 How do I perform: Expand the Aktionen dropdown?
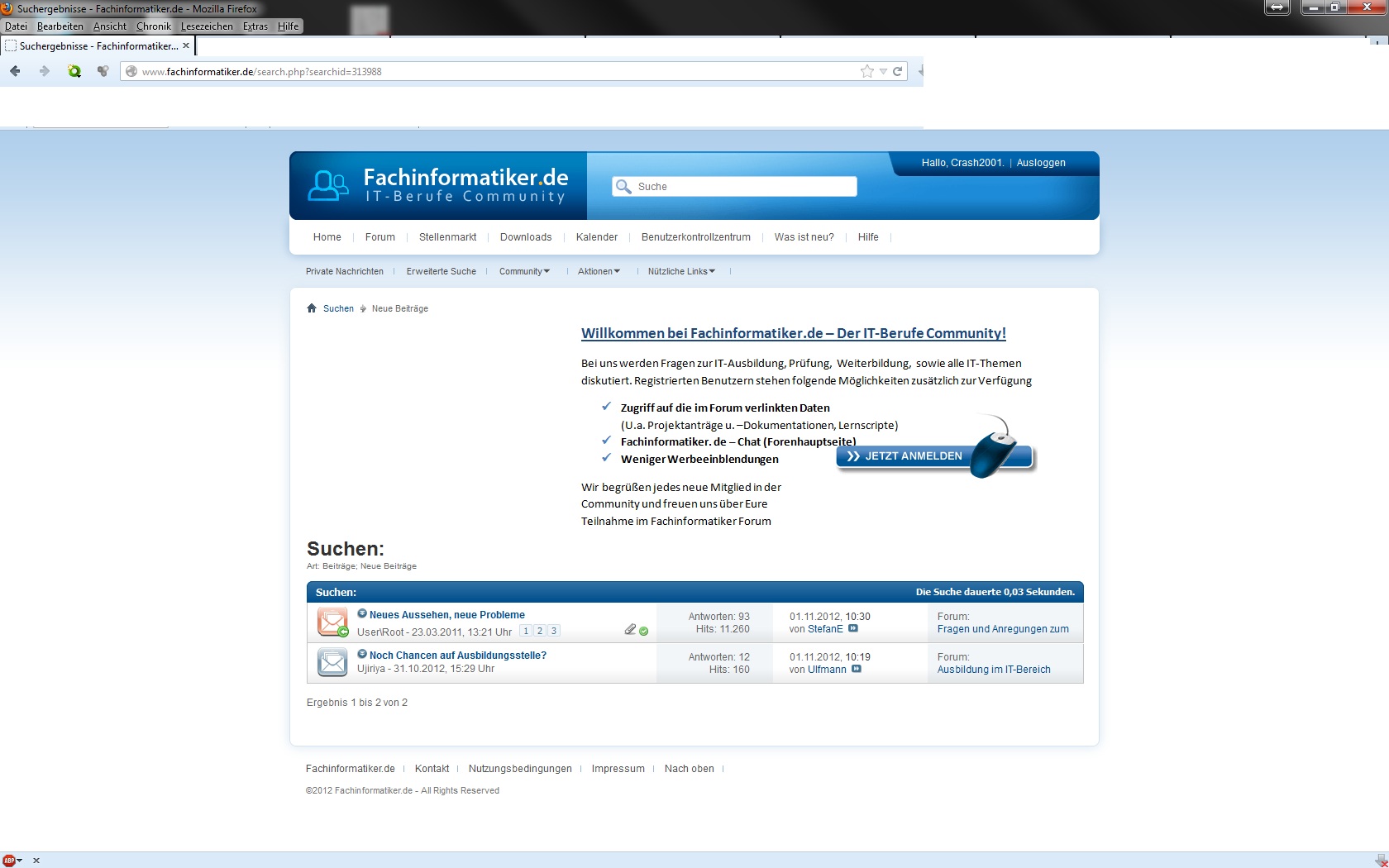click(599, 271)
